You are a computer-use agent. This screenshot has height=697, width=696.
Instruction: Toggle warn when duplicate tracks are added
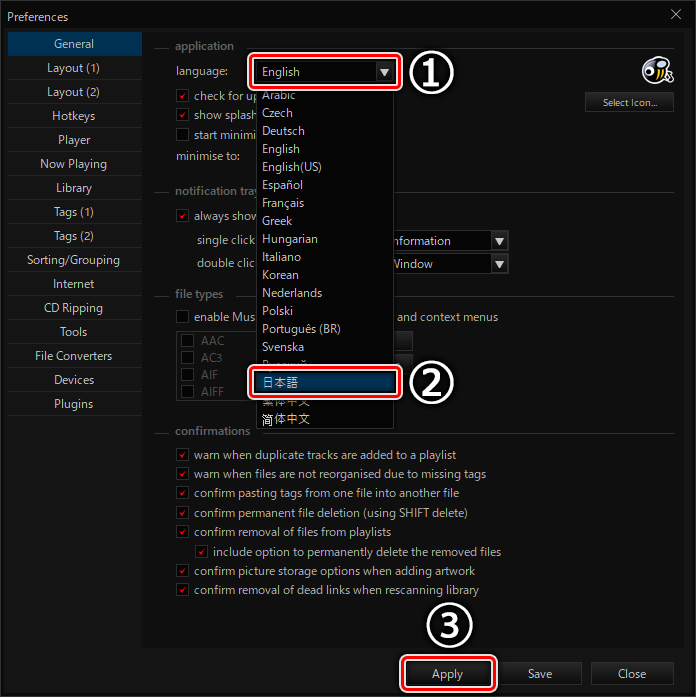tap(182, 455)
